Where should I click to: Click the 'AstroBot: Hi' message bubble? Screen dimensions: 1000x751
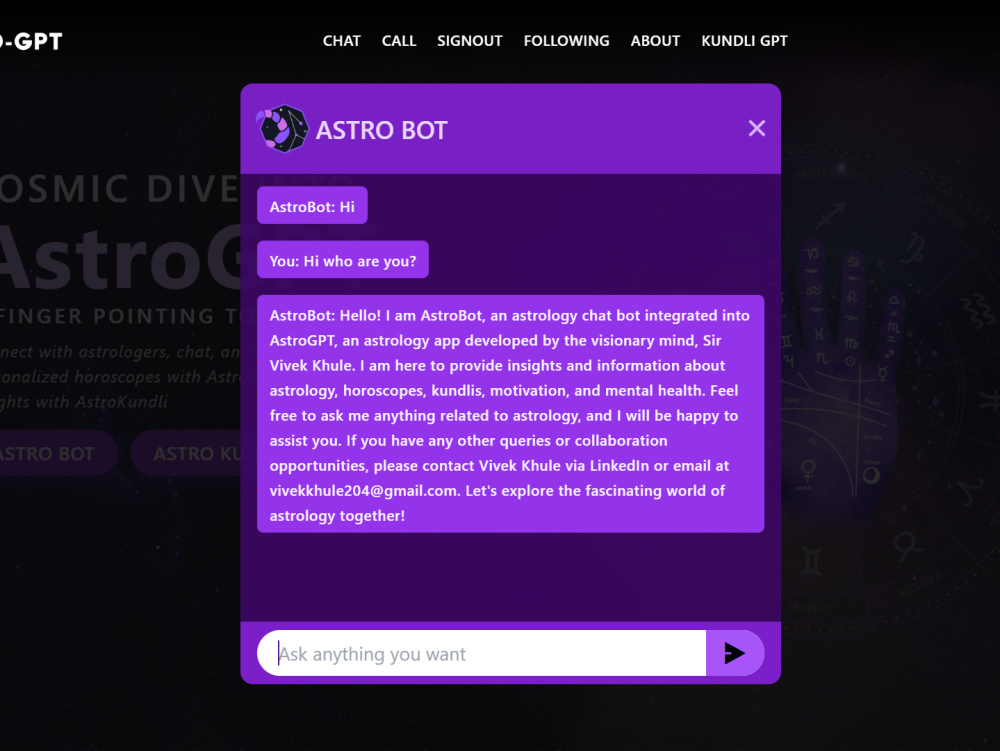point(312,205)
